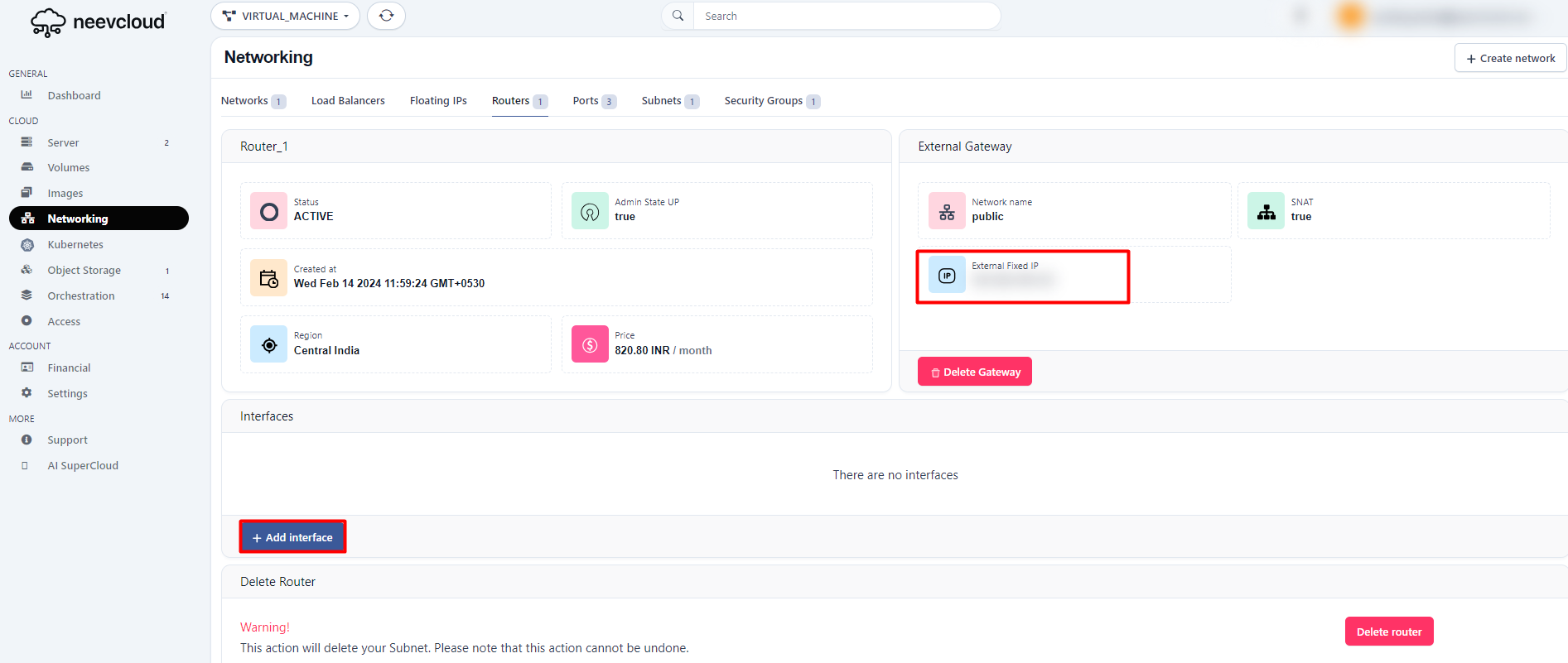Click the Server icon in sidebar
This screenshot has height=663, width=1568.
(x=27, y=142)
